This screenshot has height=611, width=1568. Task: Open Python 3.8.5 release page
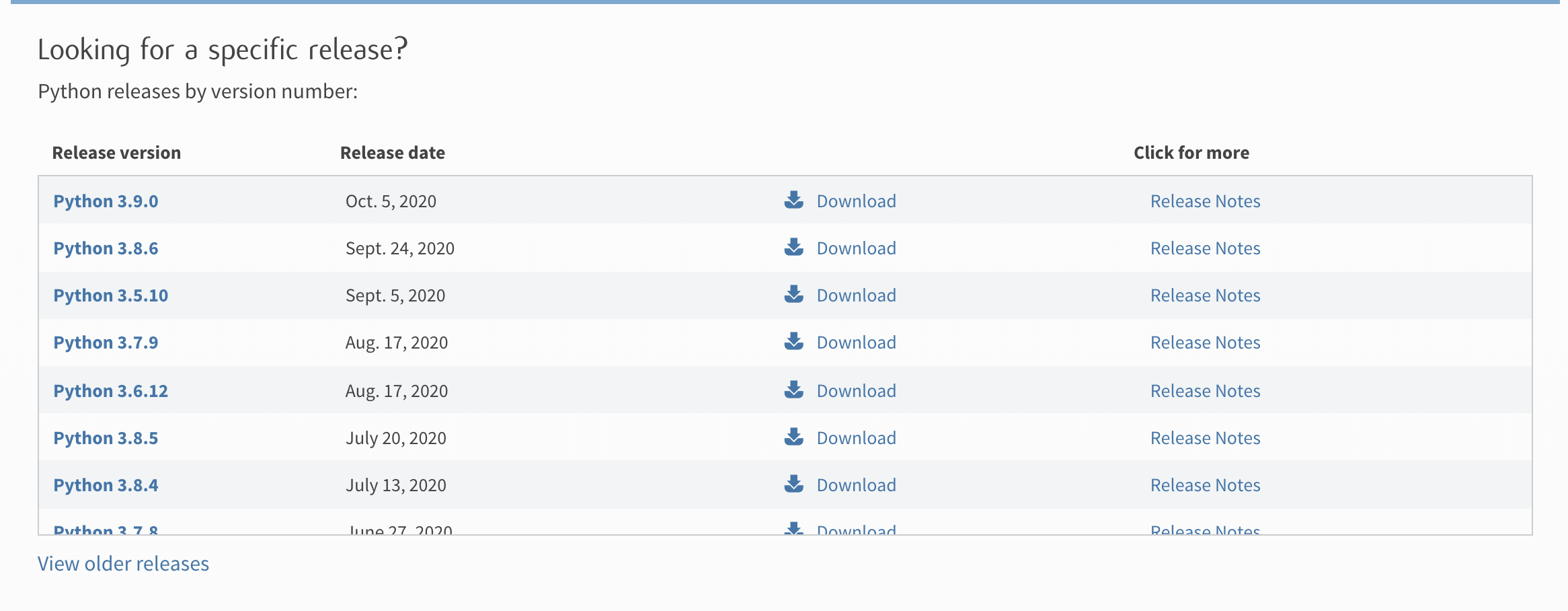click(106, 438)
